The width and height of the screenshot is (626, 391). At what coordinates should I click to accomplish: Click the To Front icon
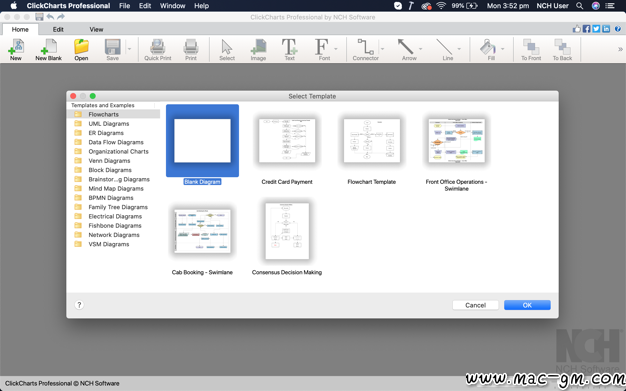click(531, 50)
